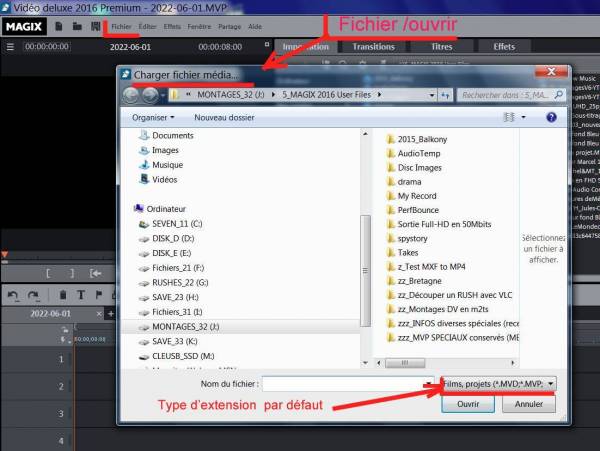Click the help question mark icon in the dialog
Viewport: 600px width, 451px height.
[552, 117]
